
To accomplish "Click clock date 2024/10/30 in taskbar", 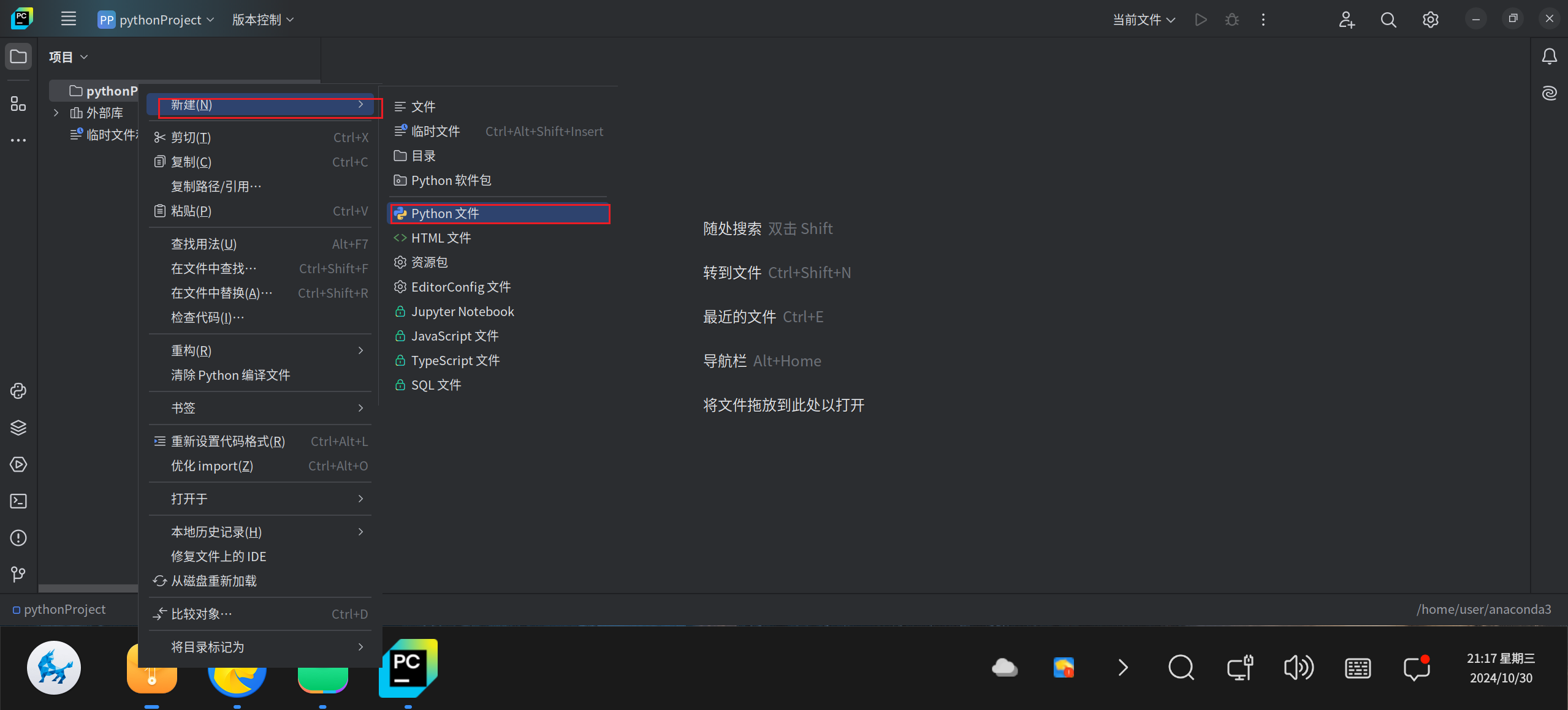I will [1501, 678].
